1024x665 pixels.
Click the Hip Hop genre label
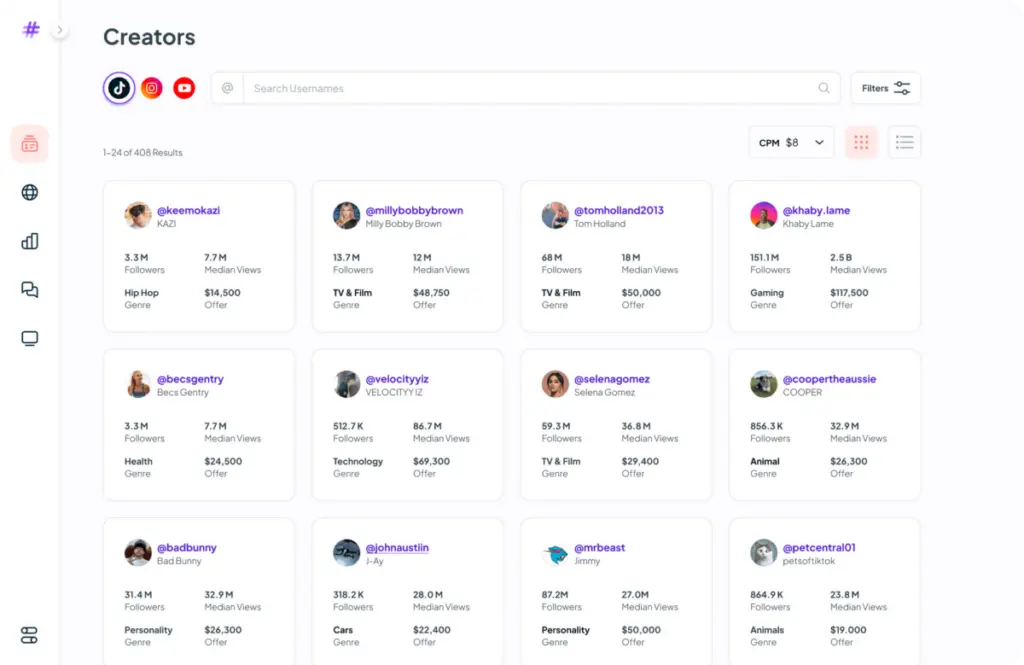[x=141, y=293]
